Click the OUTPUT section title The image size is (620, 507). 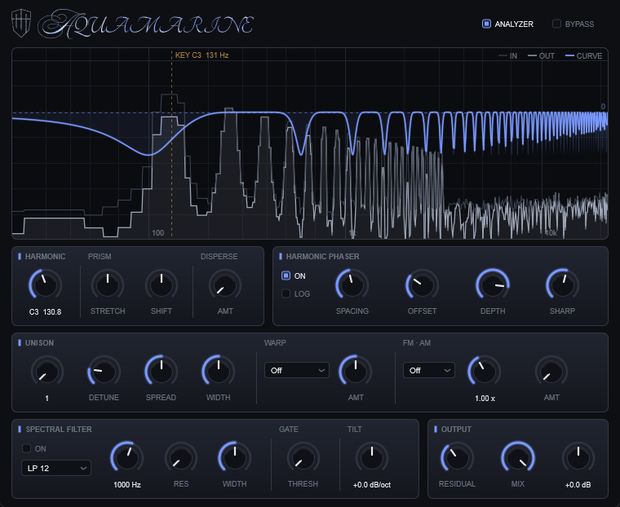[x=456, y=429]
